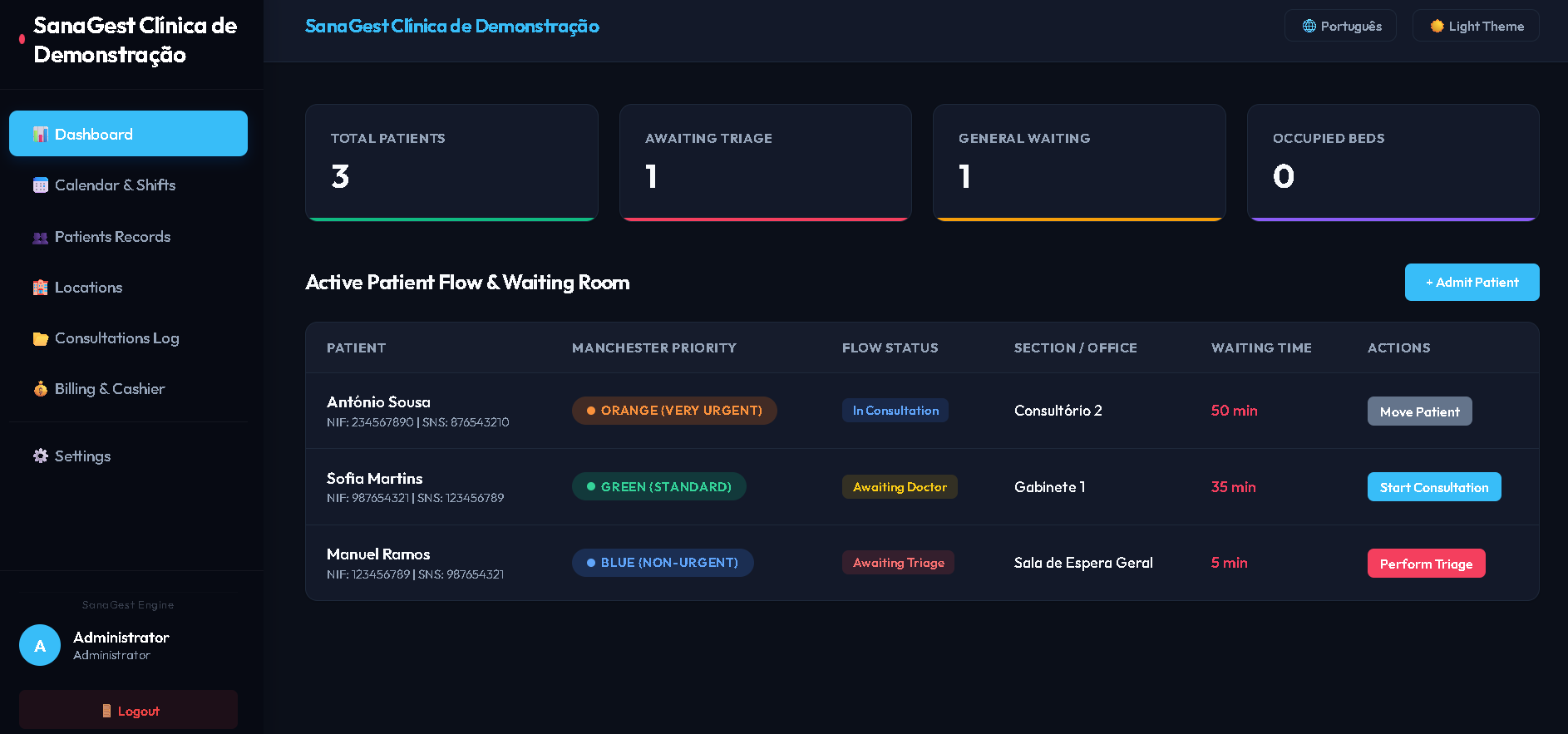The width and height of the screenshot is (1568, 734).
Task: Click the Green (Standard) priority badge
Action: tap(659, 486)
